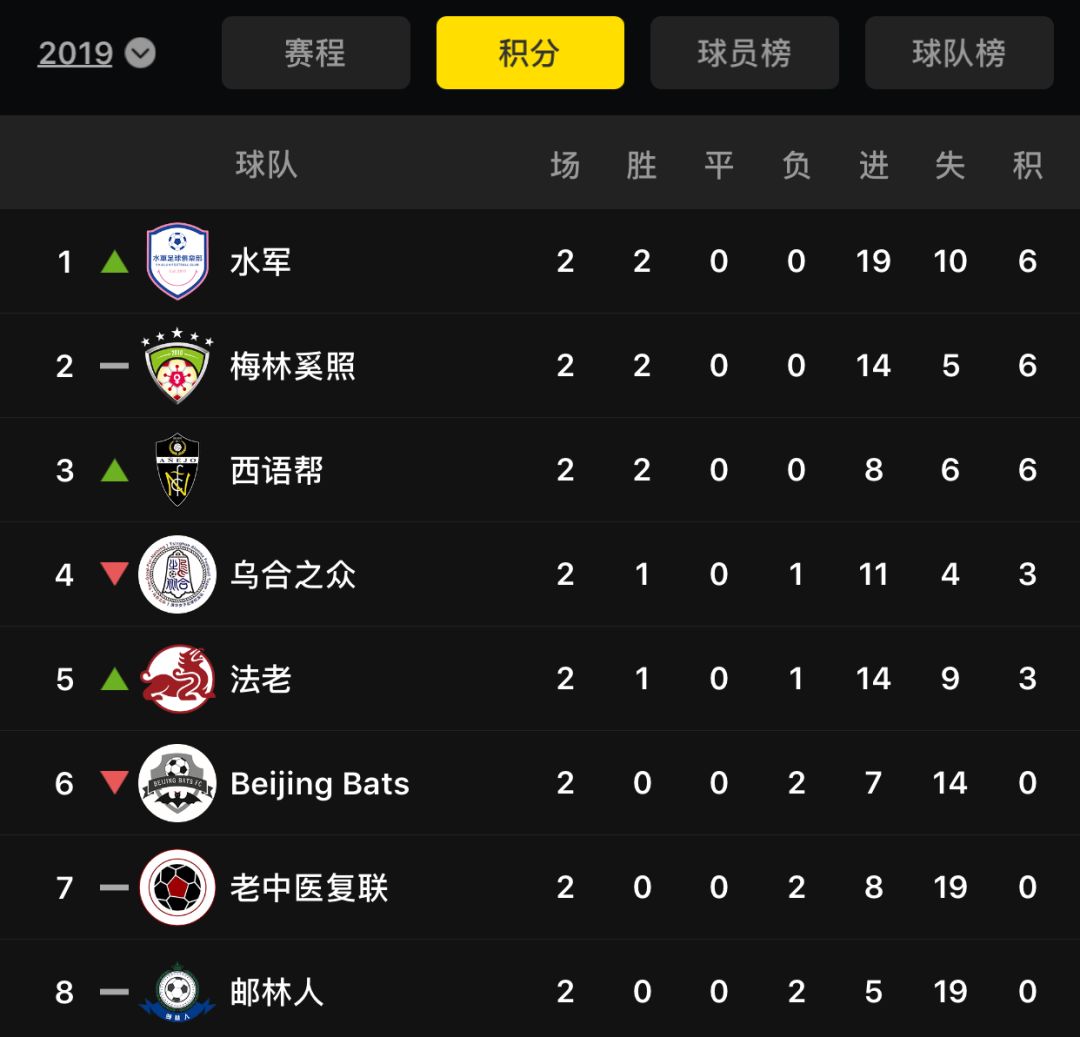Switch to the 赛程 tab
1080x1037 pixels.
click(x=315, y=53)
